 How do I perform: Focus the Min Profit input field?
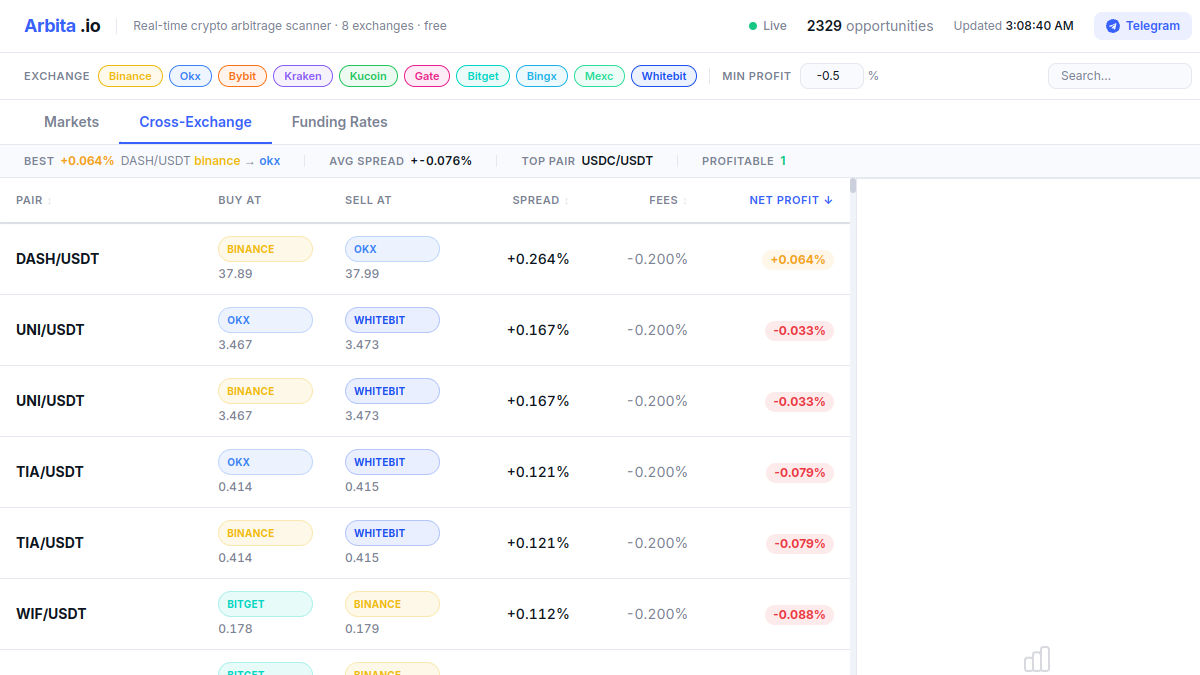click(832, 76)
